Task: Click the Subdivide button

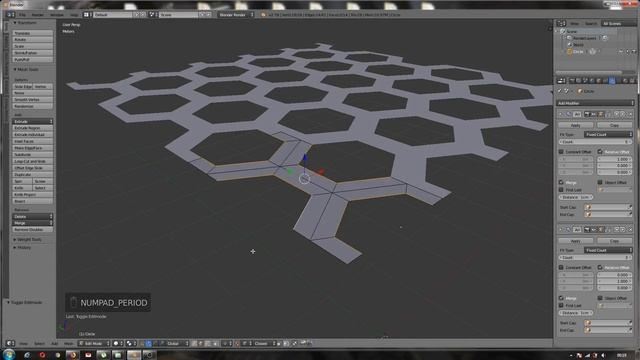Action: (x=33, y=155)
